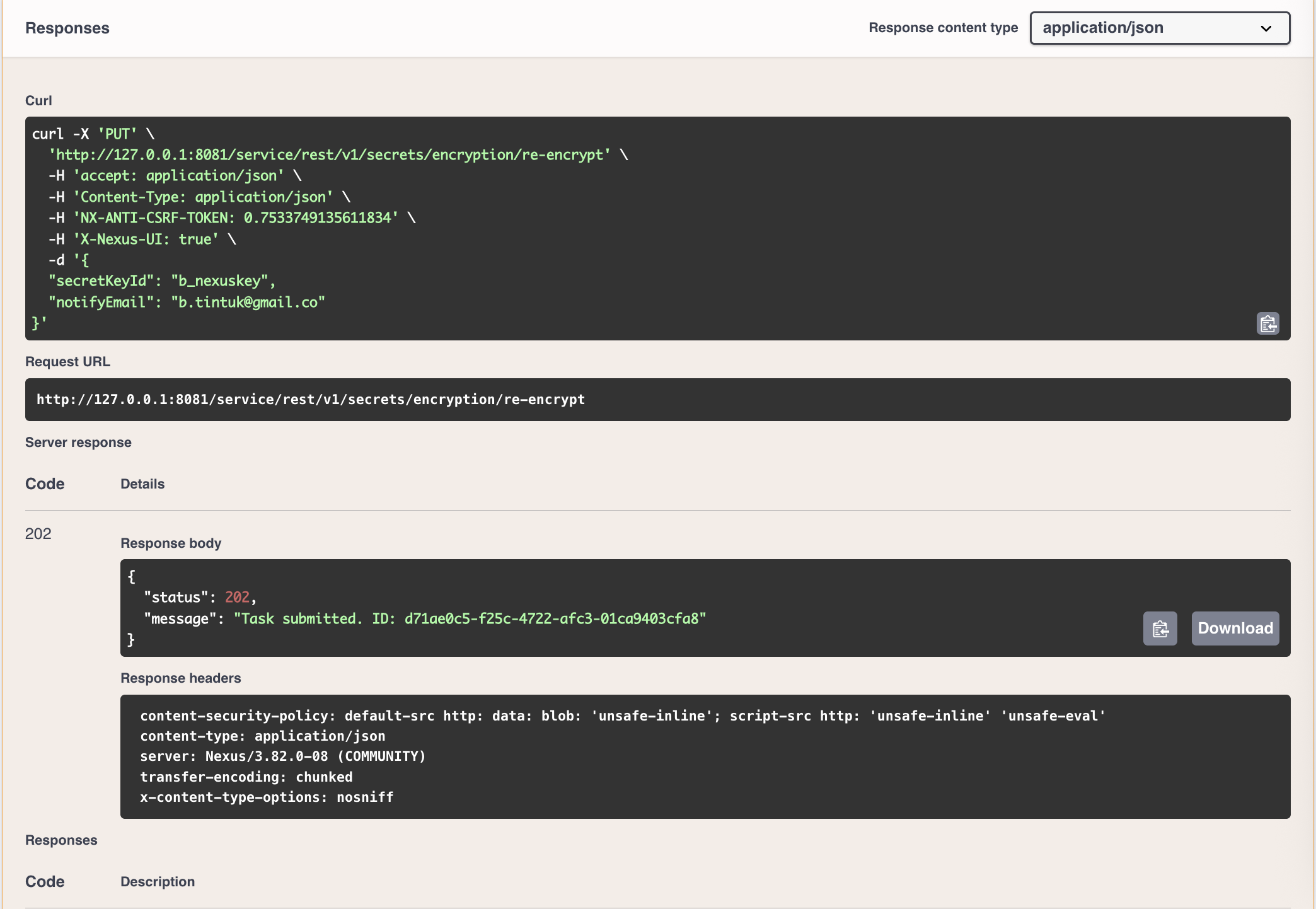This screenshot has height=909, width=1316.
Task: Click the 202 response code
Action: pos(38,534)
